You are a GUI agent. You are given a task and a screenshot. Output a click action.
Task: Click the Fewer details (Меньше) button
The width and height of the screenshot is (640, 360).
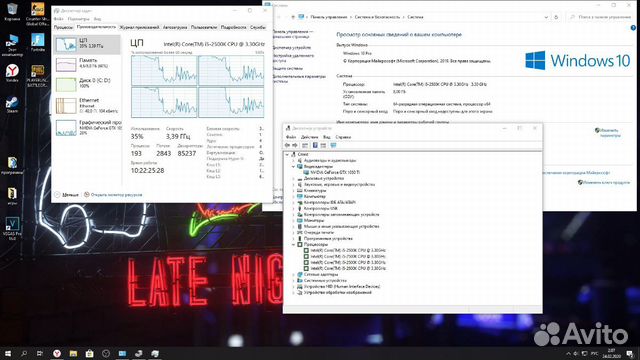(x=67, y=195)
